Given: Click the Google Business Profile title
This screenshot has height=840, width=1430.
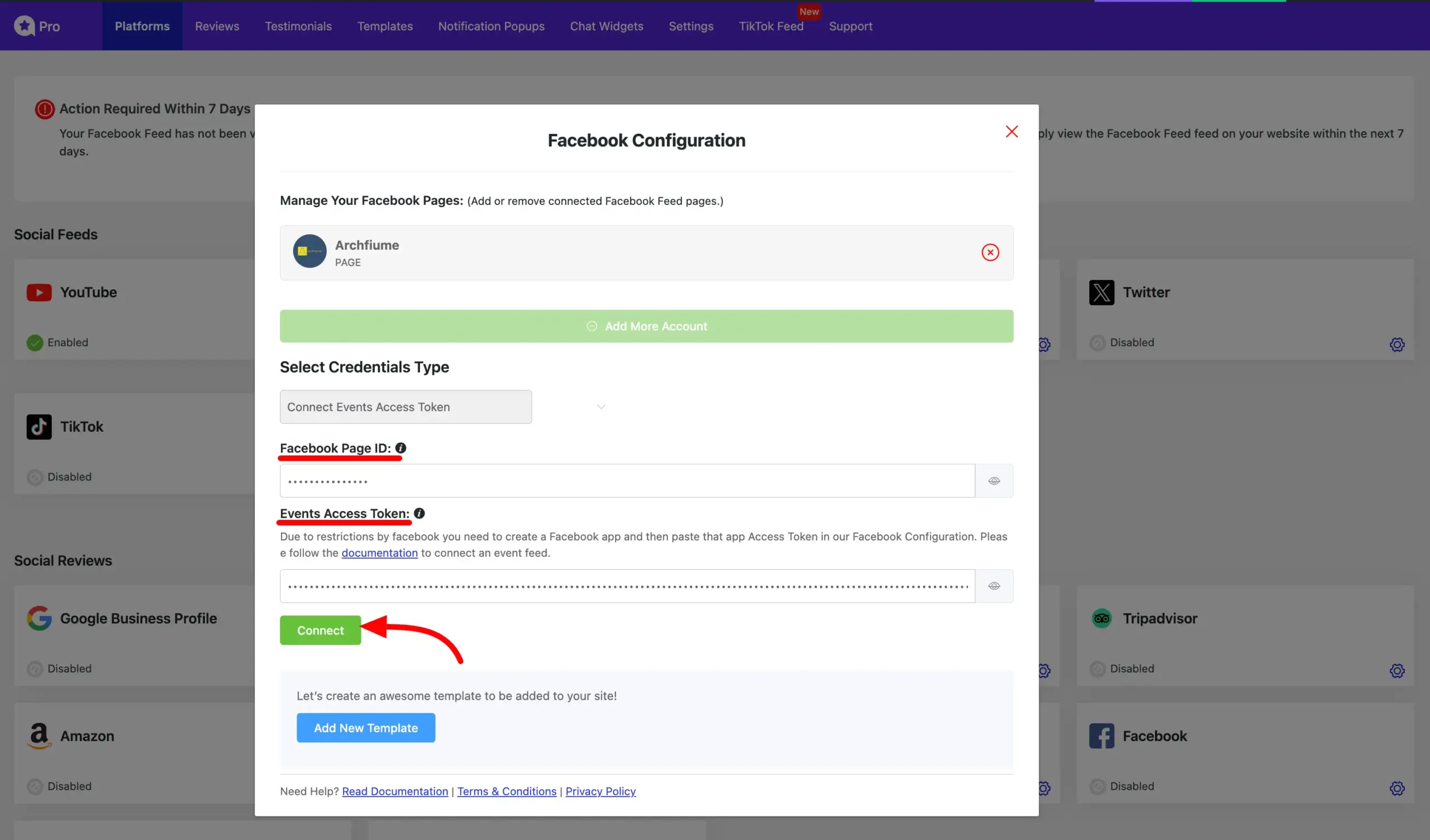Looking at the screenshot, I should (x=139, y=618).
